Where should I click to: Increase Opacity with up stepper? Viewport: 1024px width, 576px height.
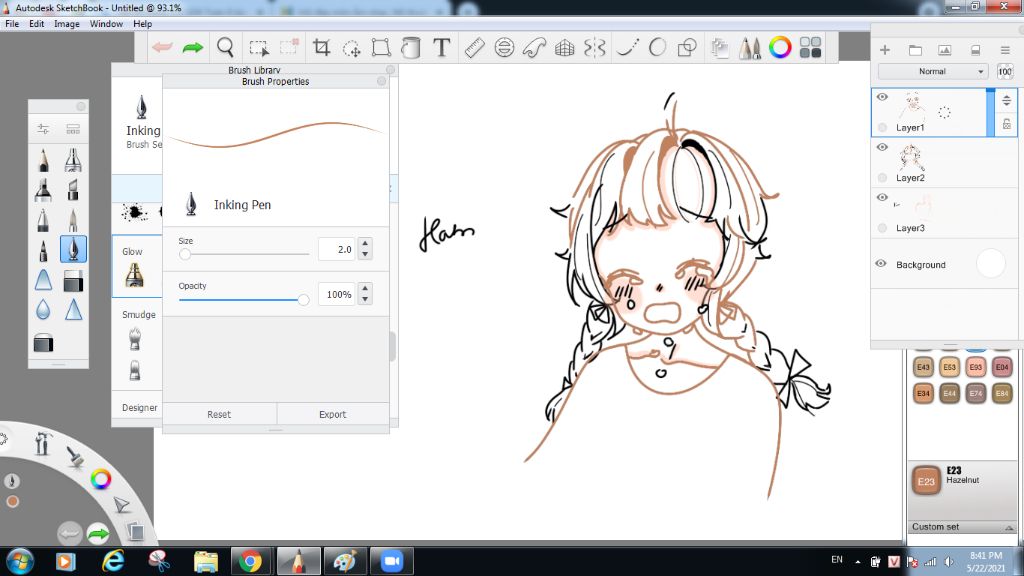[365, 289]
